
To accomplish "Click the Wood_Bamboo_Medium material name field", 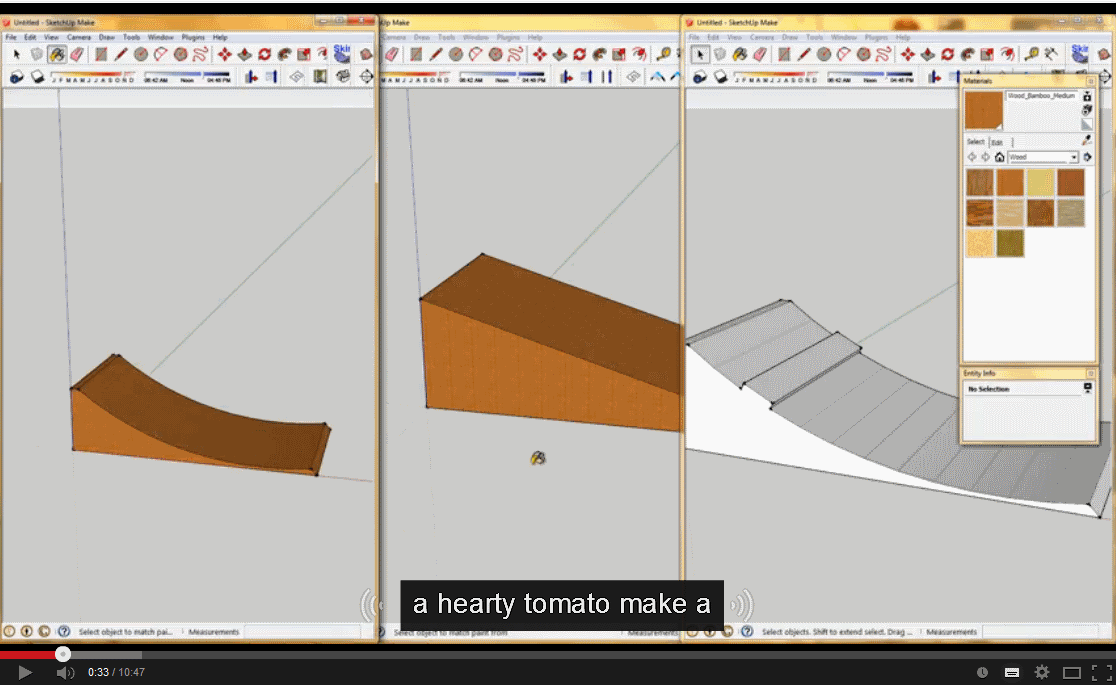I will click(1041, 96).
